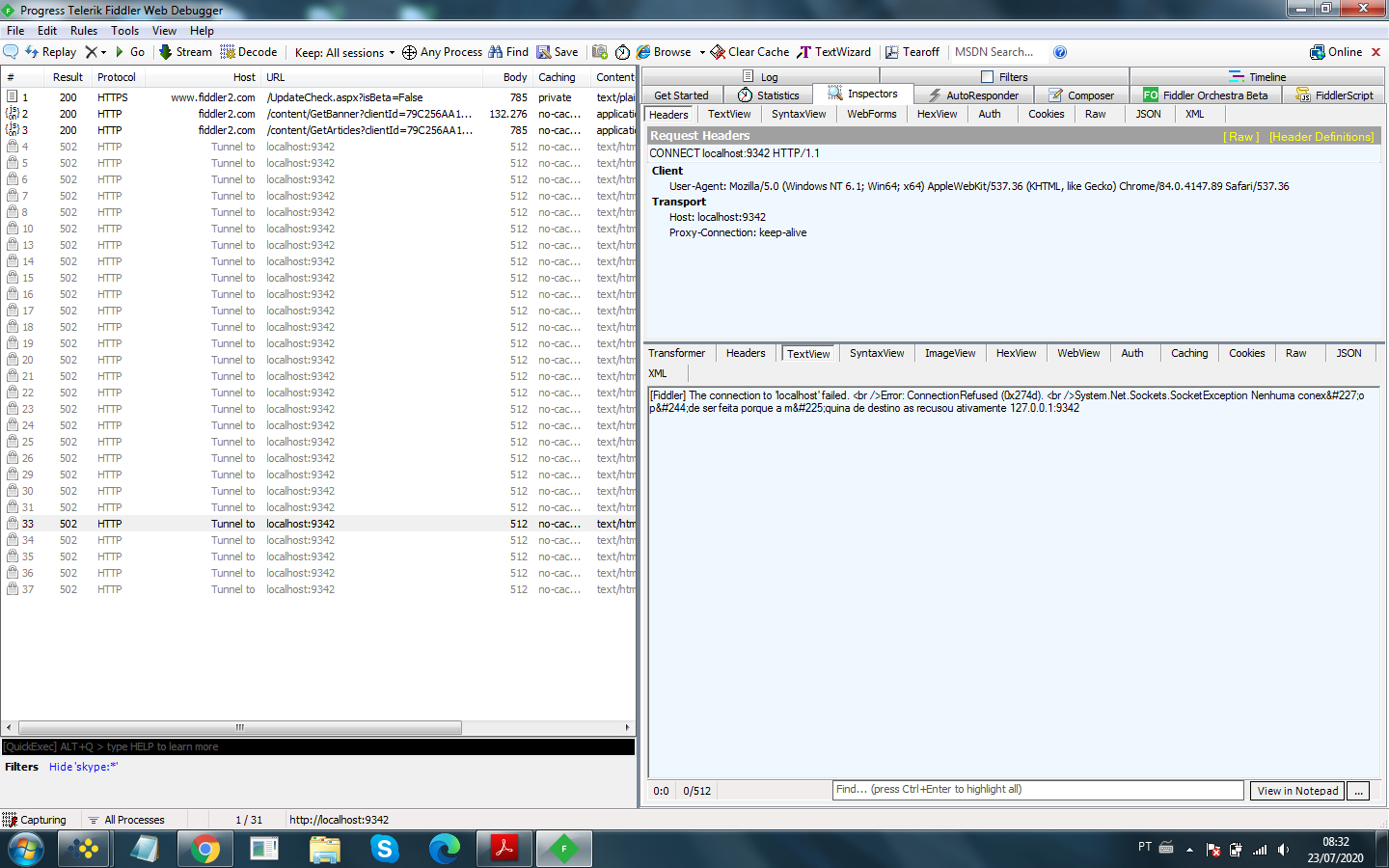This screenshot has width=1389, height=868.
Task: Toggle Decode in toolbar
Action: tap(249, 52)
